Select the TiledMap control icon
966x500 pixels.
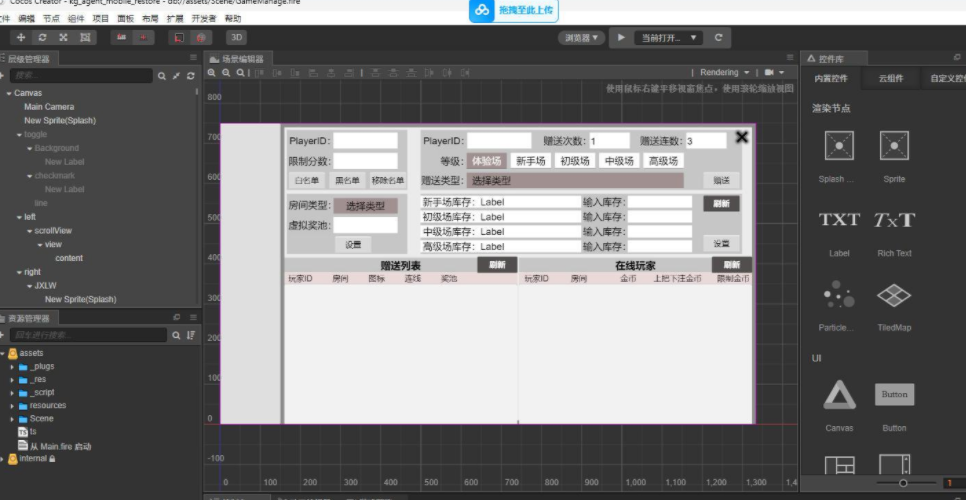tap(894, 296)
